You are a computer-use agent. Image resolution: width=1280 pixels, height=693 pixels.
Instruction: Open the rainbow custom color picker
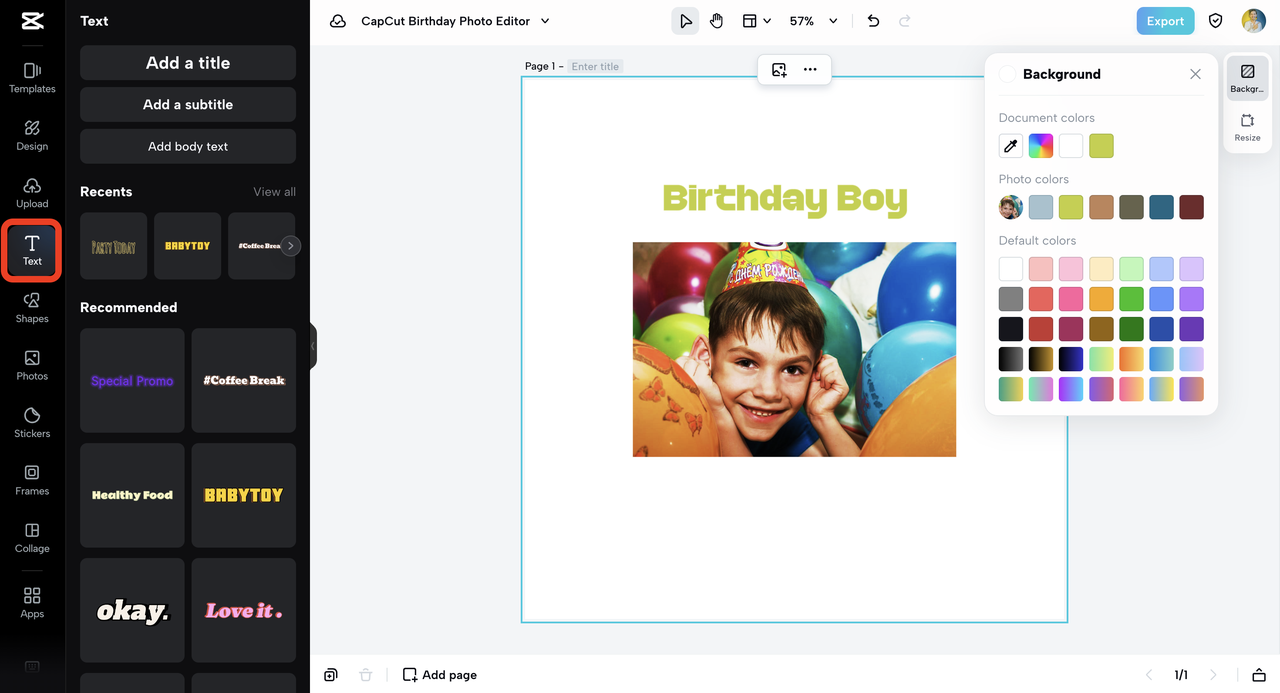tap(1041, 146)
